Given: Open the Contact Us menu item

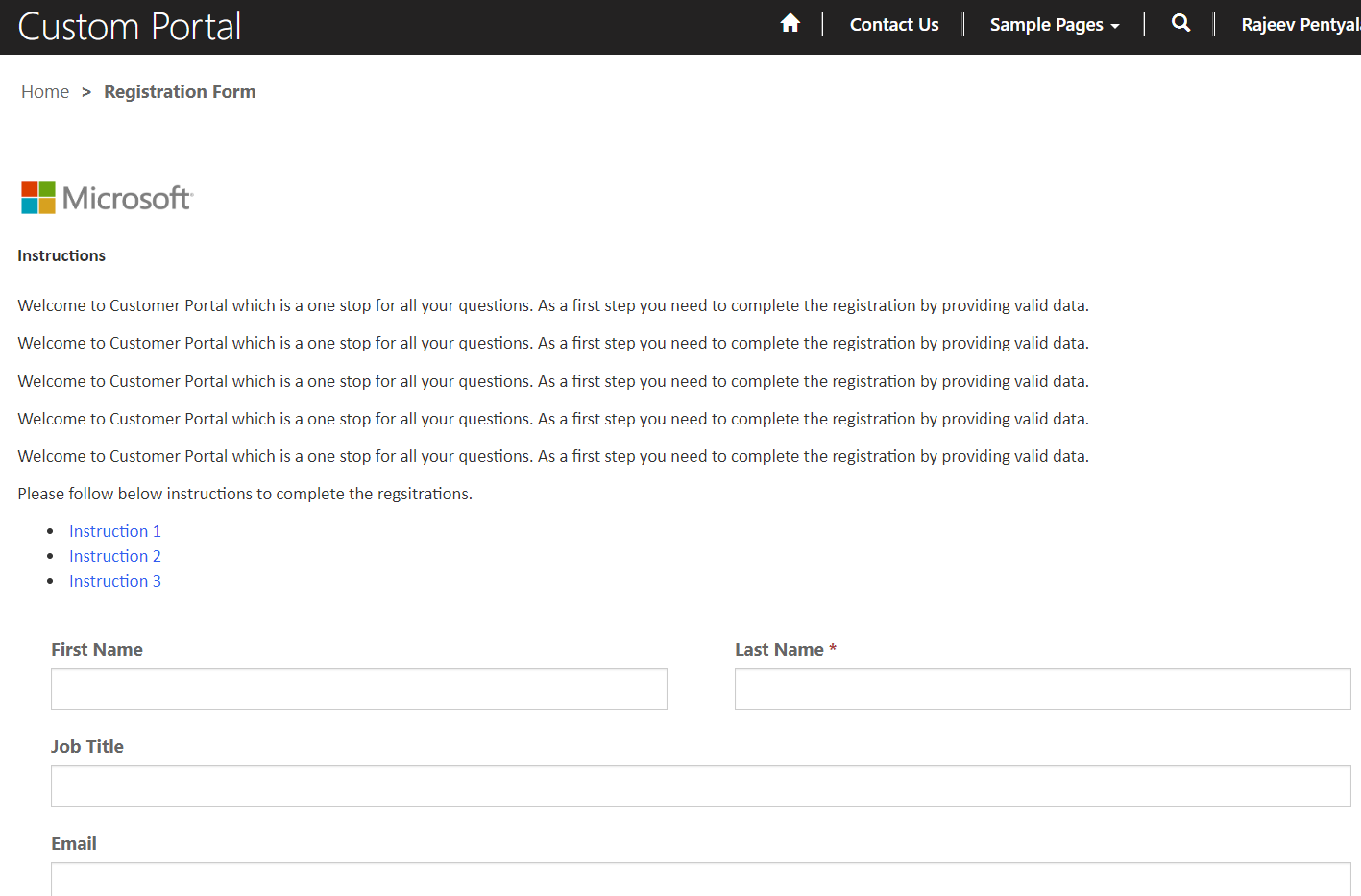Looking at the screenshot, I should click(893, 24).
